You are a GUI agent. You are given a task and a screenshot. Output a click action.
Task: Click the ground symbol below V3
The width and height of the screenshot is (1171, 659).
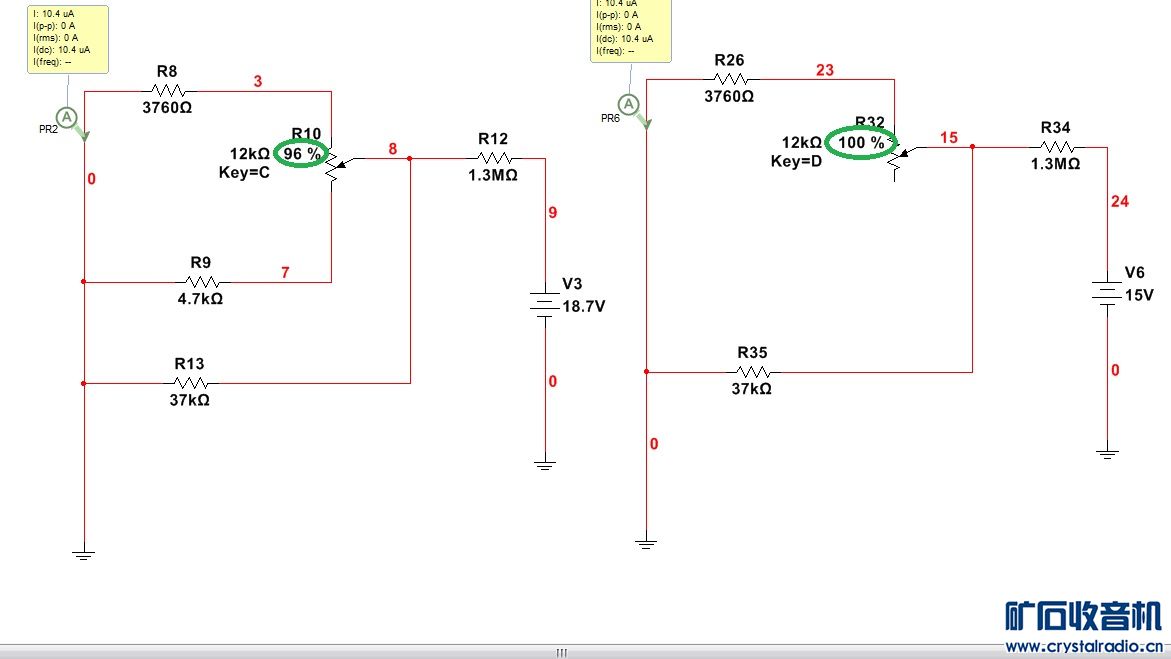[545, 465]
